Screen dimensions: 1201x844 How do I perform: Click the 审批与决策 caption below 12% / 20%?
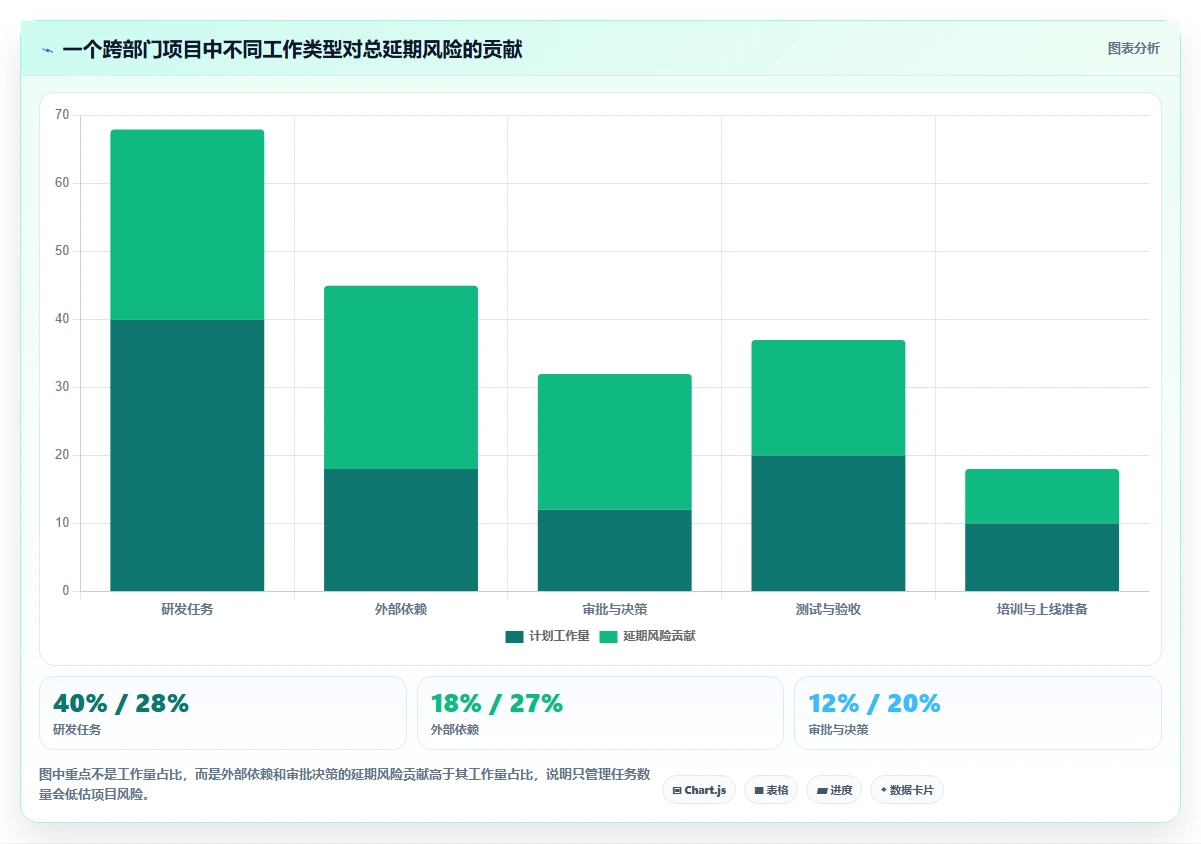point(839,730)
